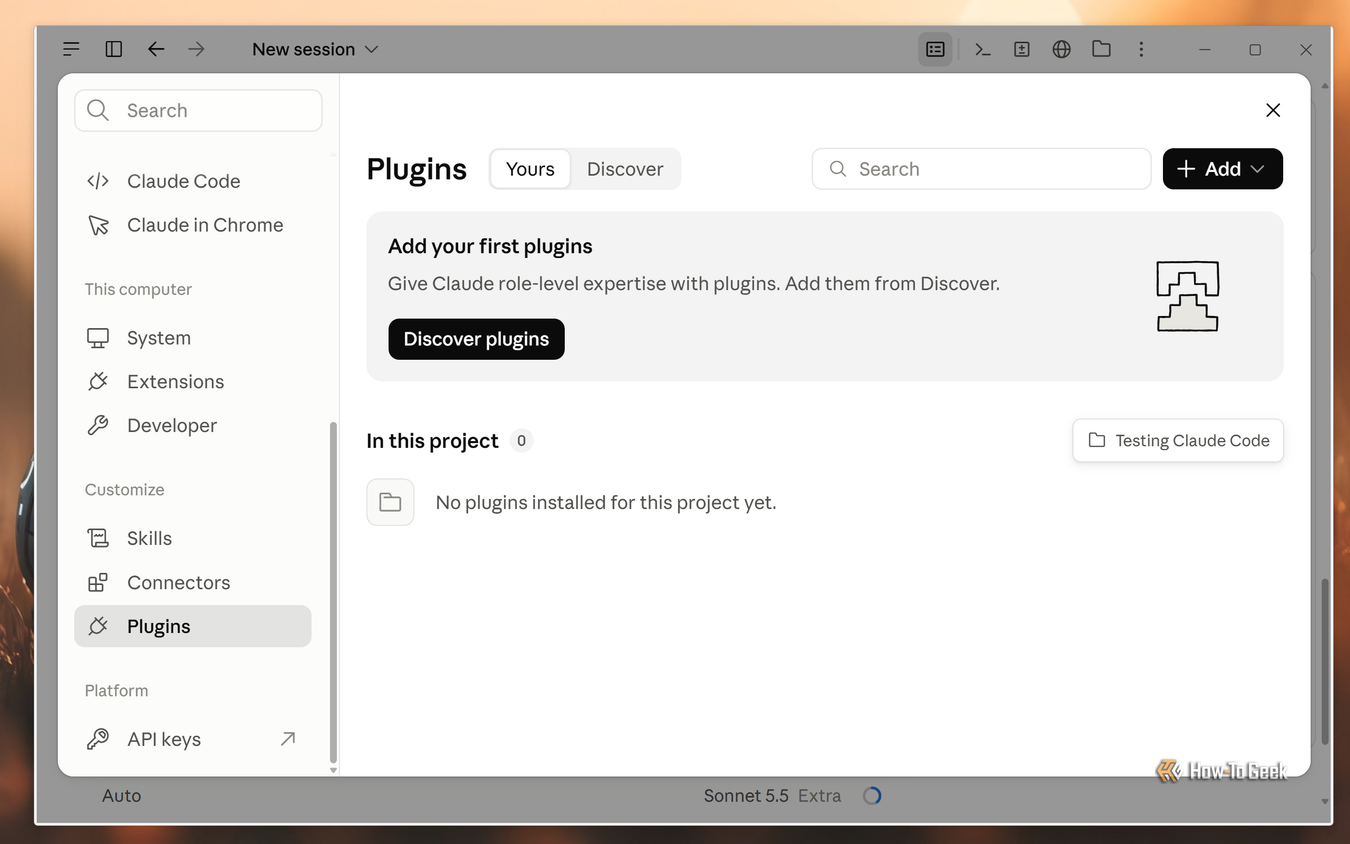
Task: Click the Skills scroll icon
Action: (98, 538)
